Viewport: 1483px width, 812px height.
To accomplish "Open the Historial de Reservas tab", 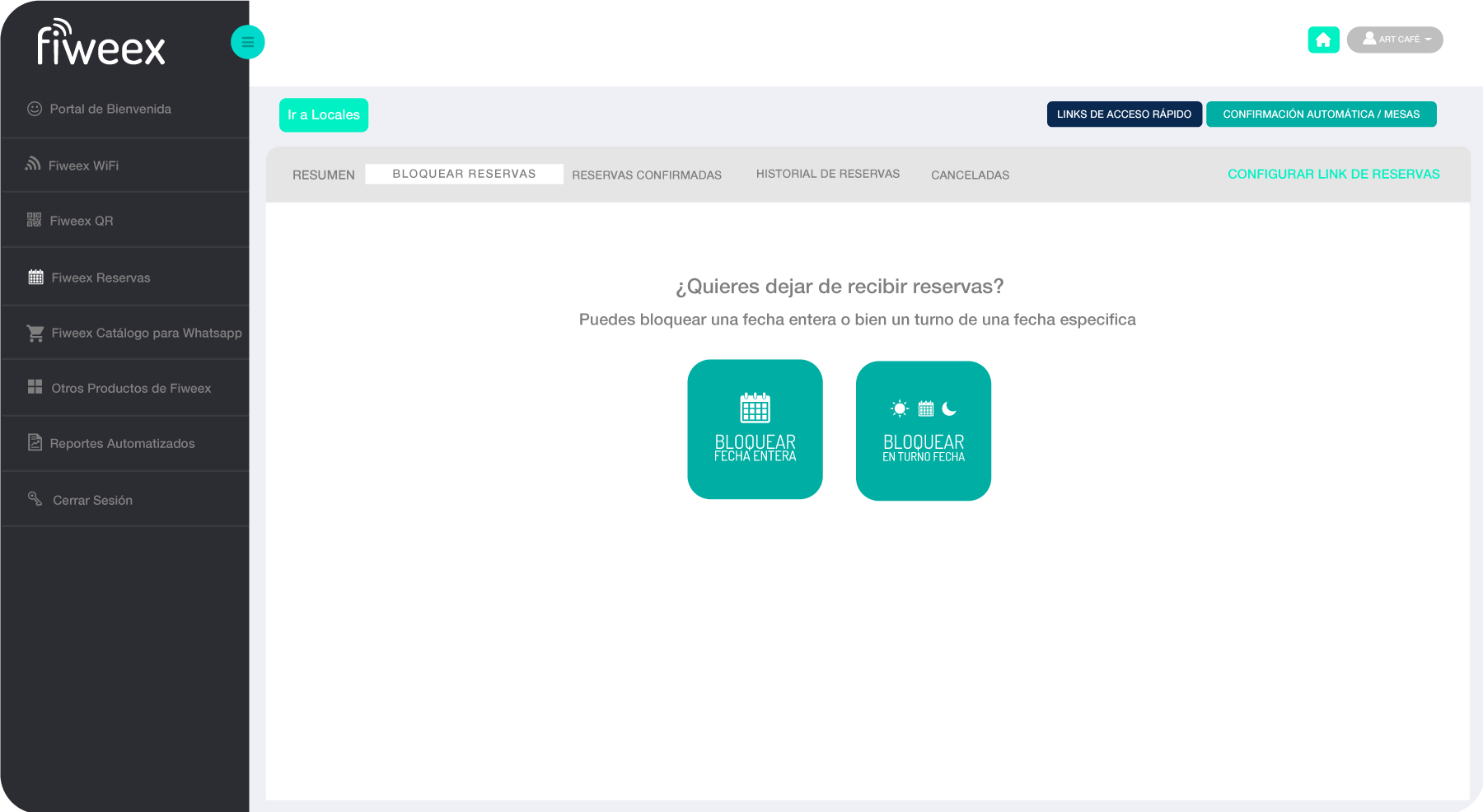I will (x=827, y=174).
